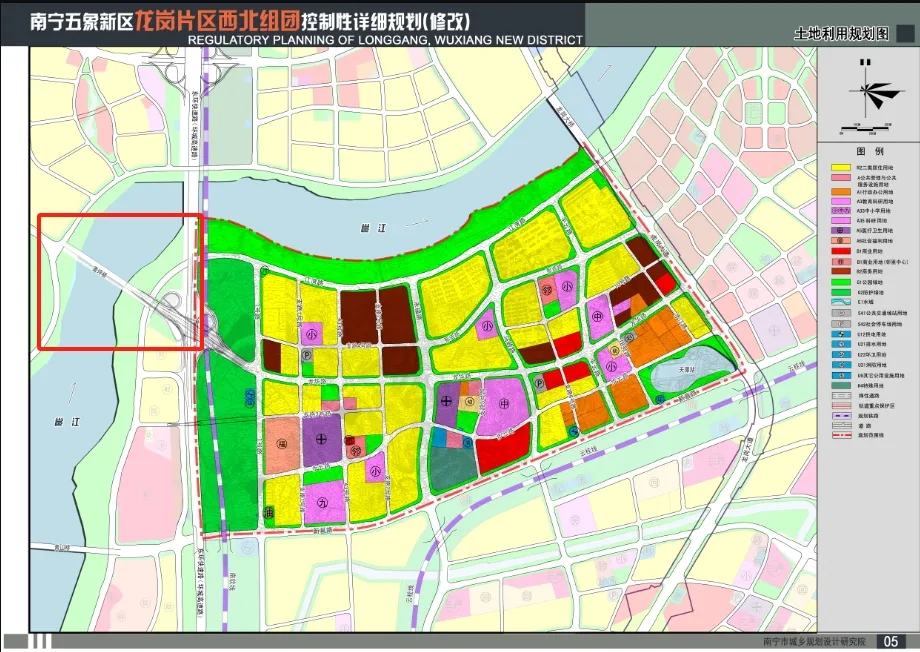Click 南宁市城乡规划设计研究院 footer text

(x=814, y=641)
